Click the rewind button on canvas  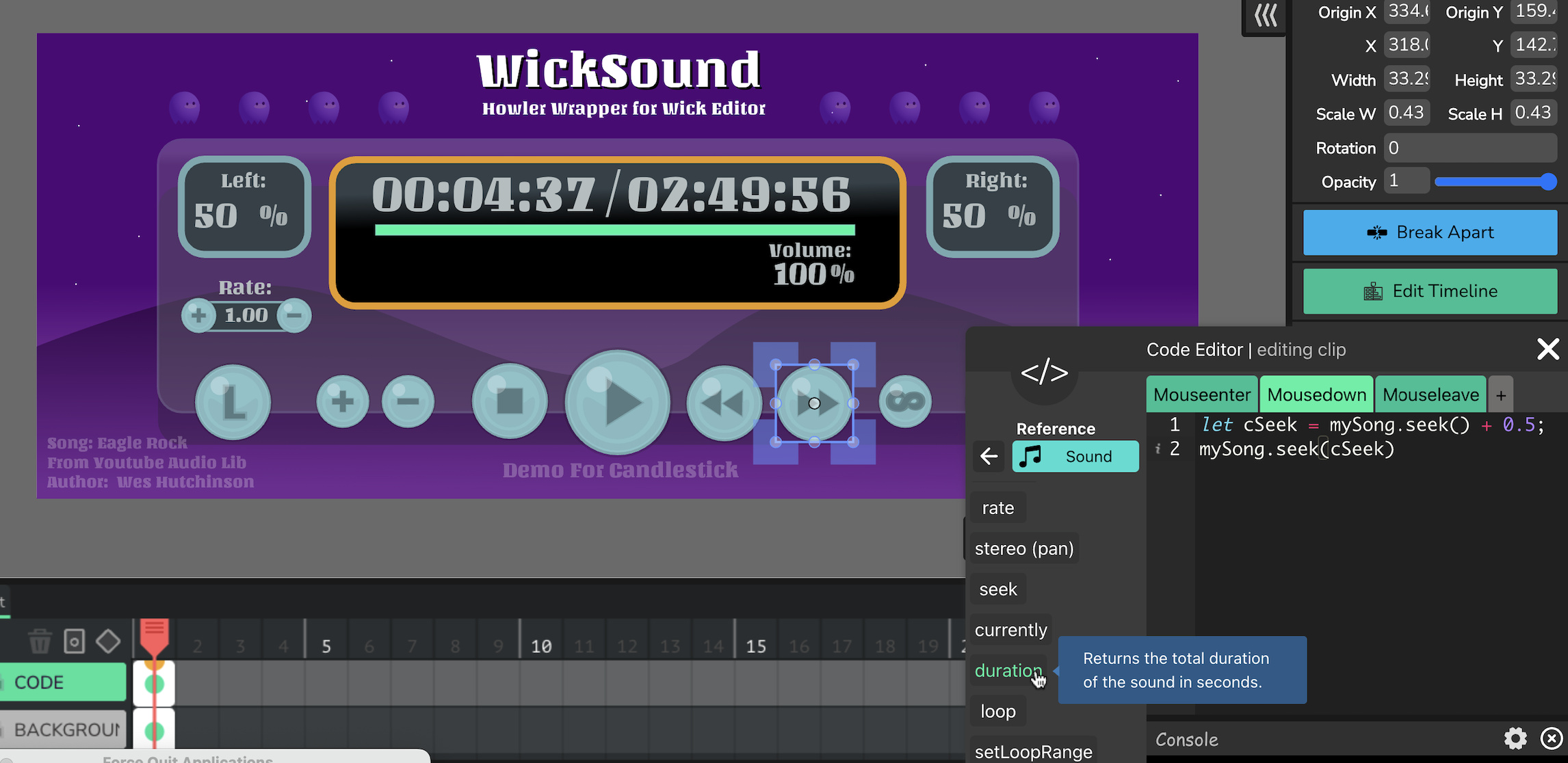pyautogui.click(x=723, y=403)
